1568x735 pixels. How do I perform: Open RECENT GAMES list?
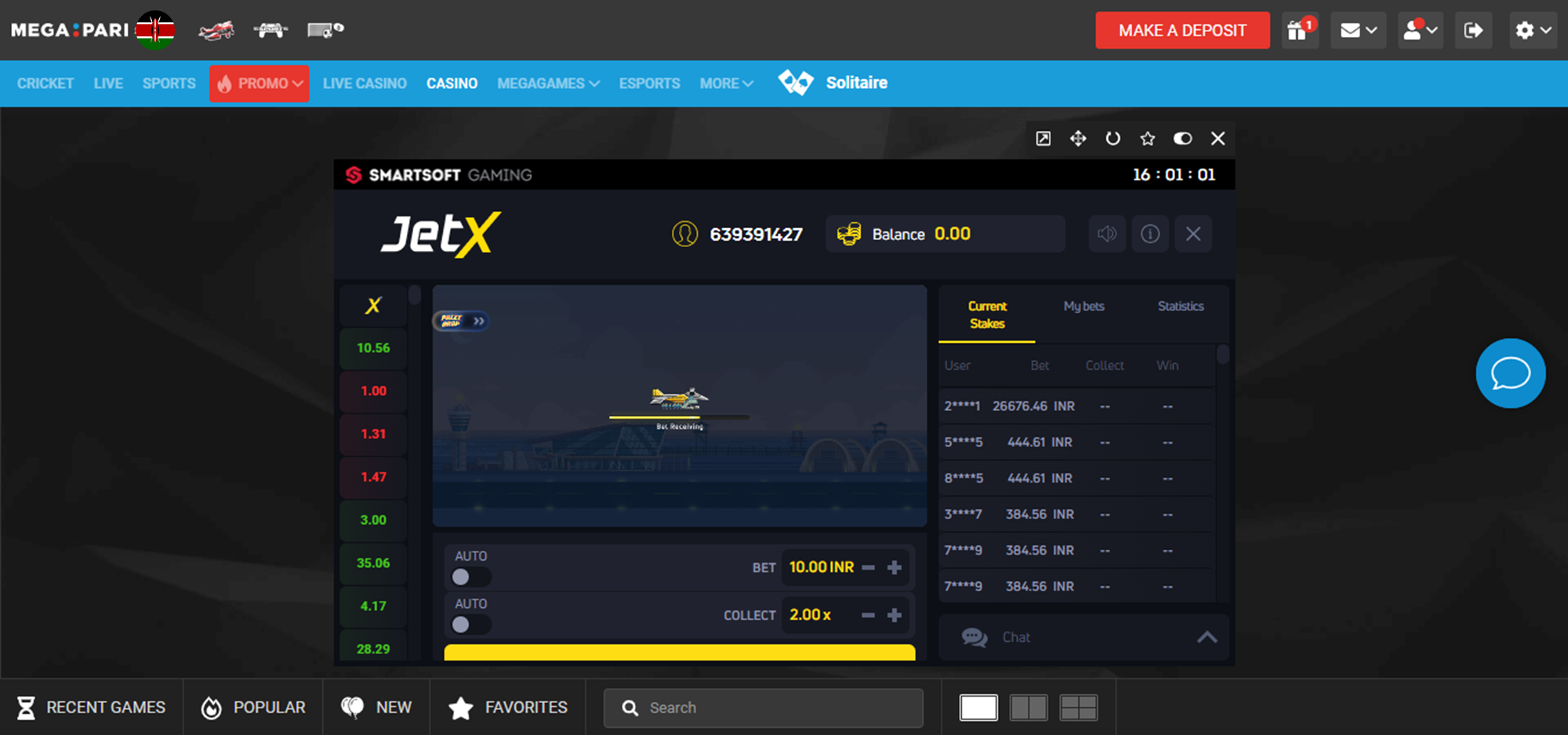point(92,708)
